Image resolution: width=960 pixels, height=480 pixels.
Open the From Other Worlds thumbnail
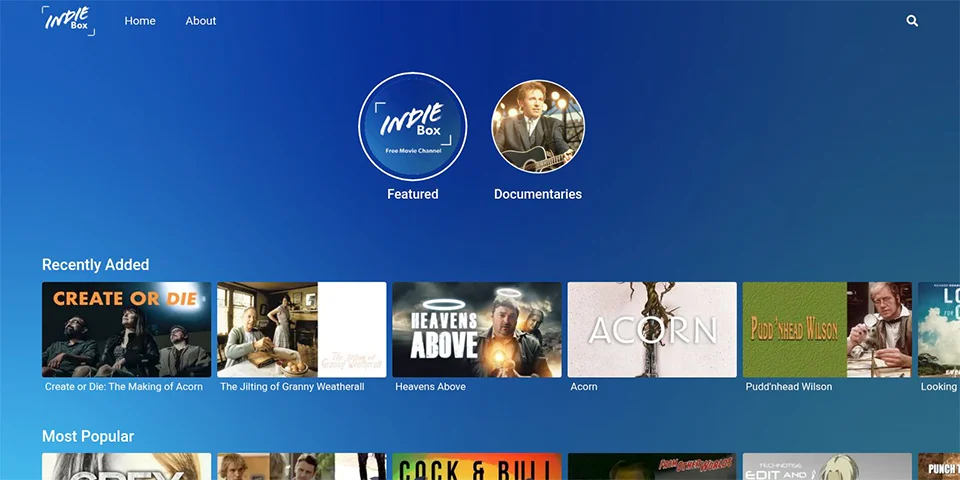tap(652, 467)
